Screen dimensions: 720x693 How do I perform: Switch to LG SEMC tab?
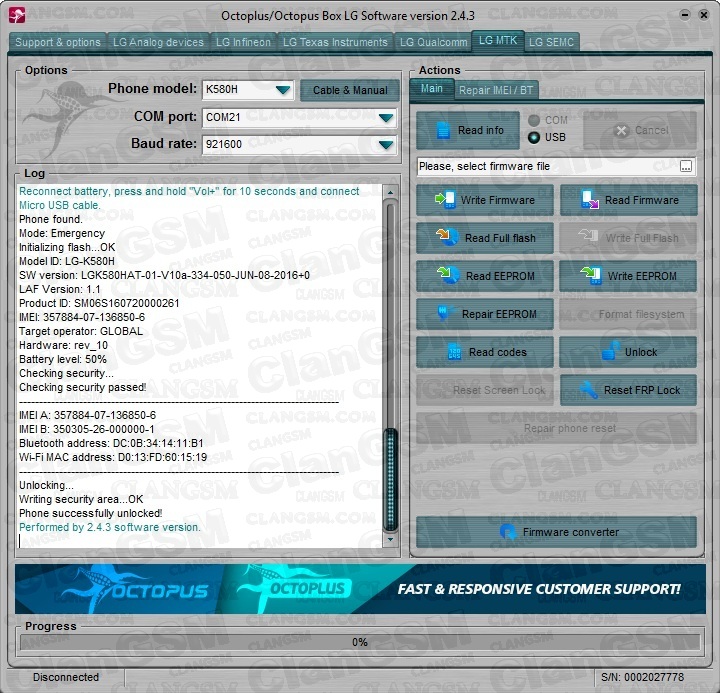click(551, 42)
